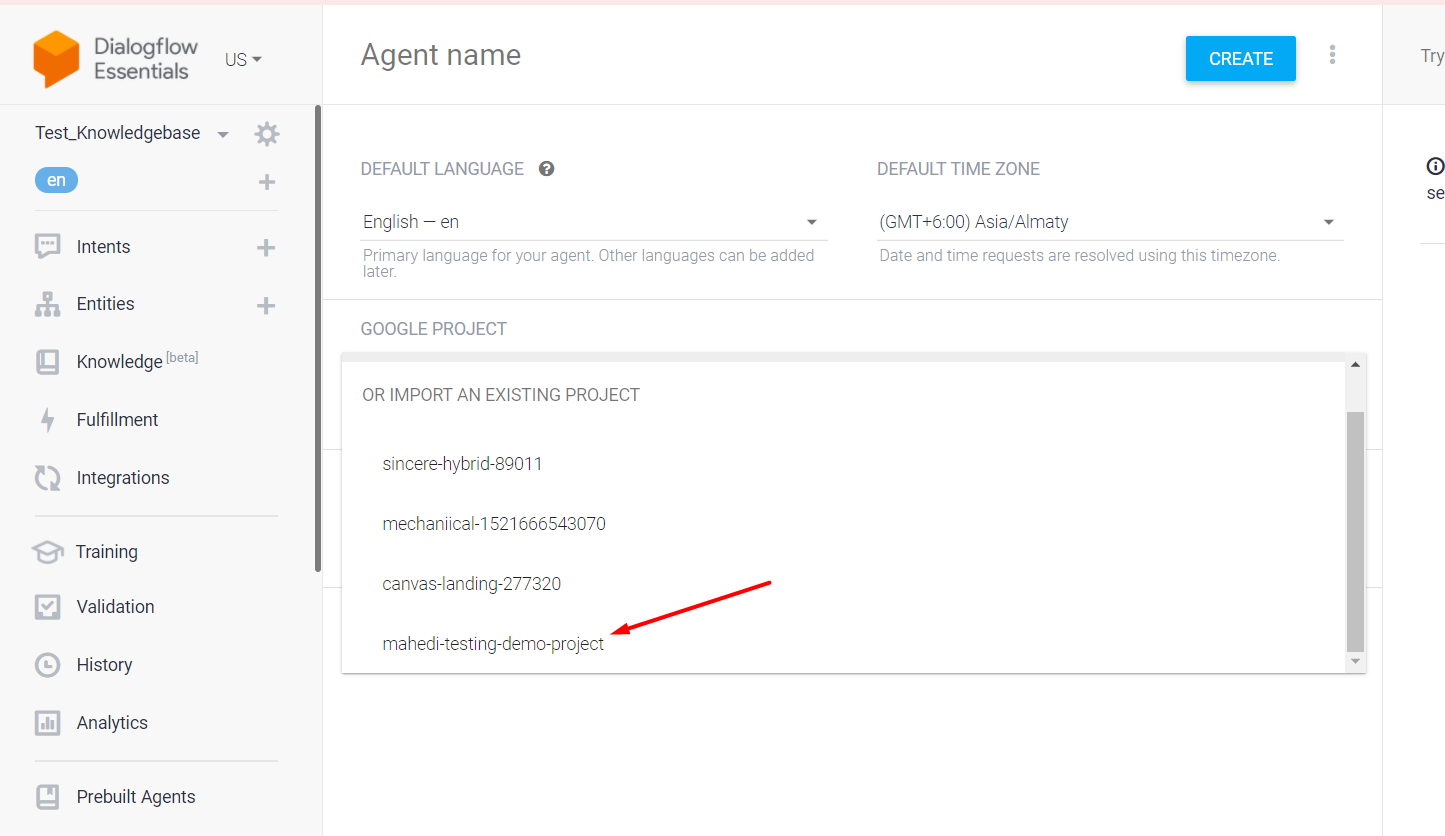Open the Training section
Image resolution: width=1445 pixels, height=836 pixels.
pos(106,551)
